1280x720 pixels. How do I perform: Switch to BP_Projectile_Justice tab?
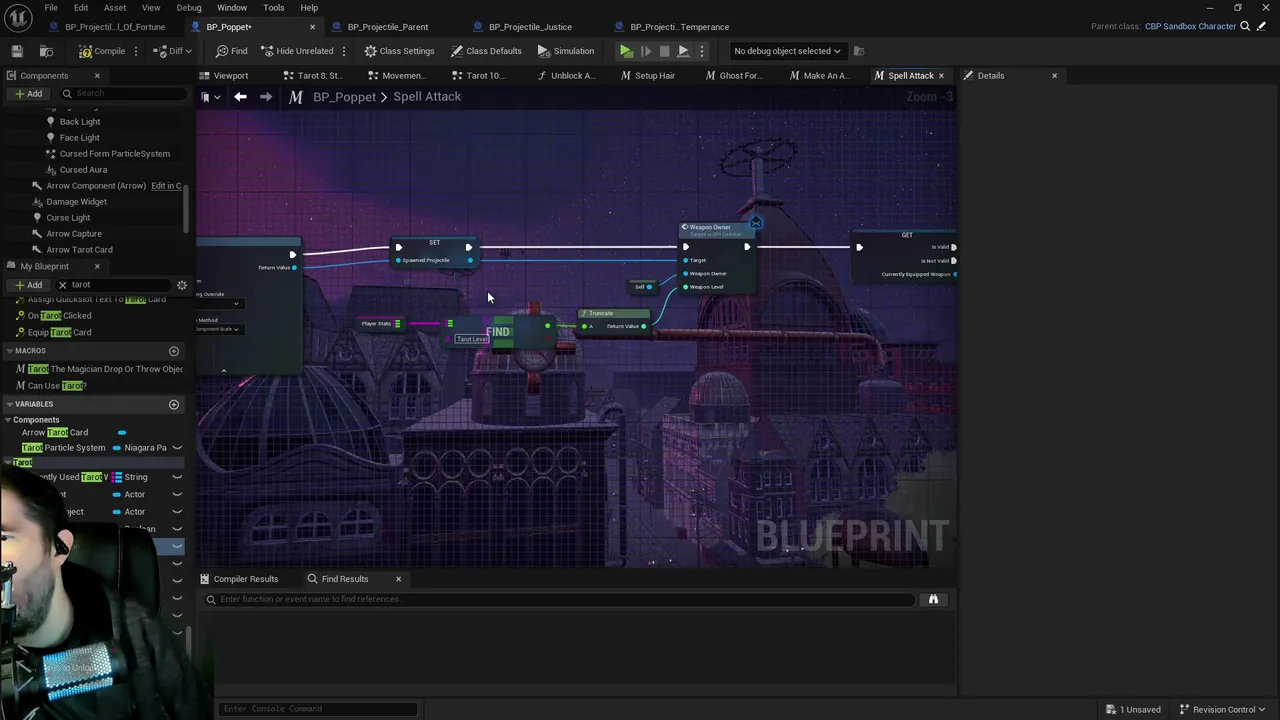530,27
